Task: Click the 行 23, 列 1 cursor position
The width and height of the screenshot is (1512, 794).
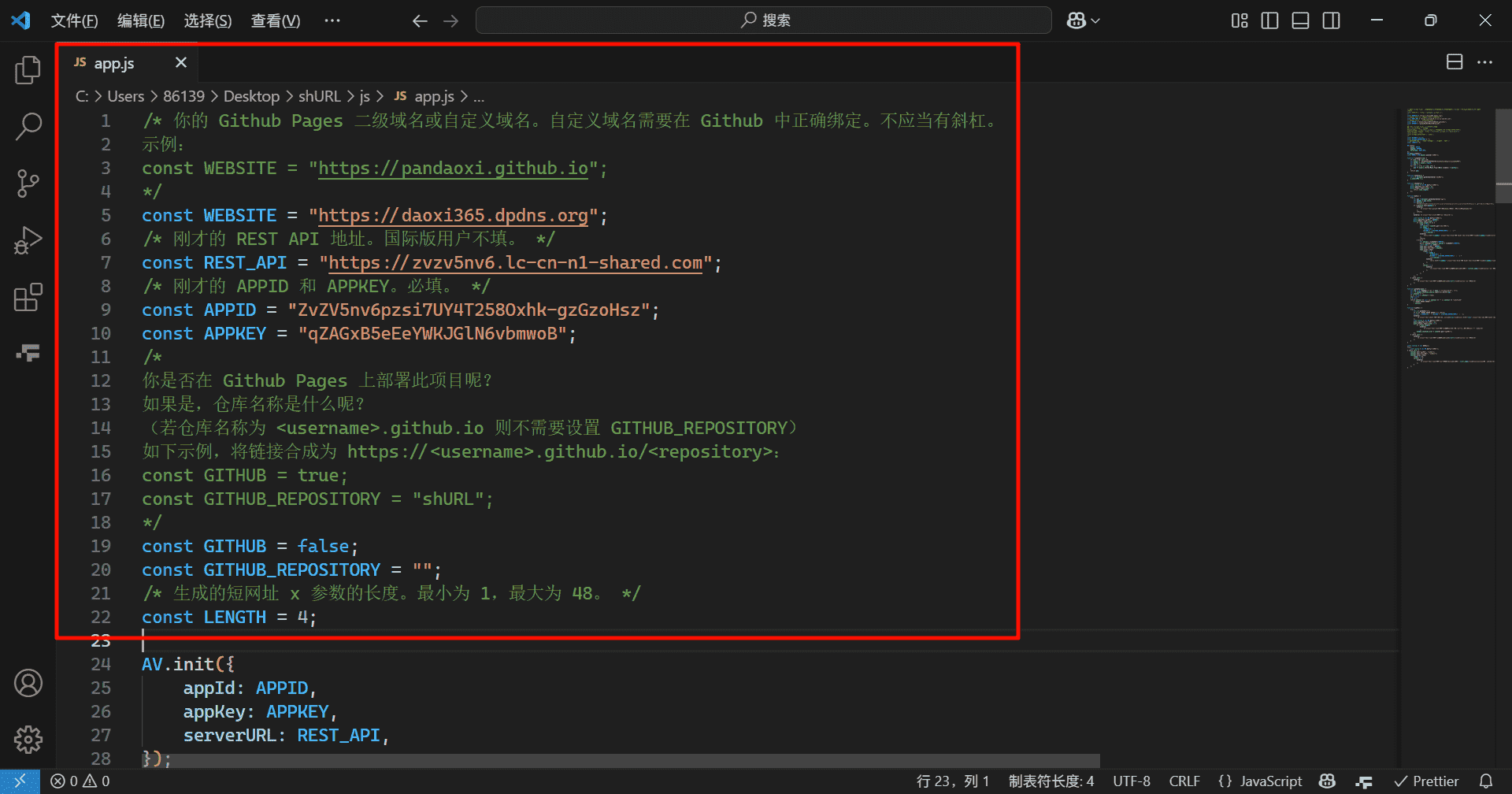Action: [x=952, y=781]
